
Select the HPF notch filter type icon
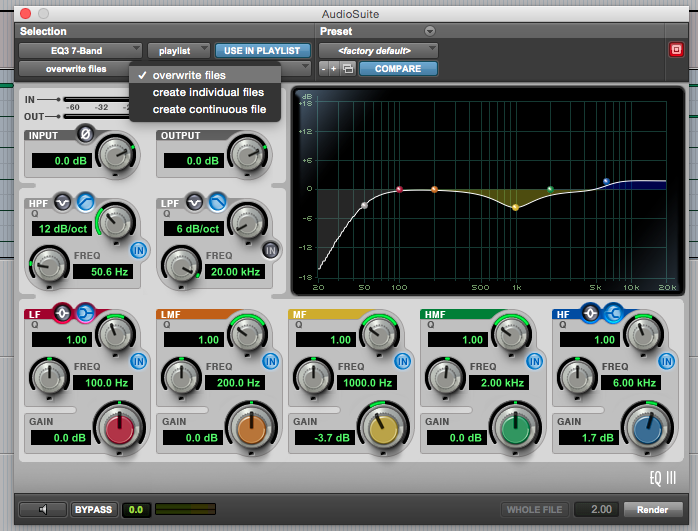click(x=62, y=203)
